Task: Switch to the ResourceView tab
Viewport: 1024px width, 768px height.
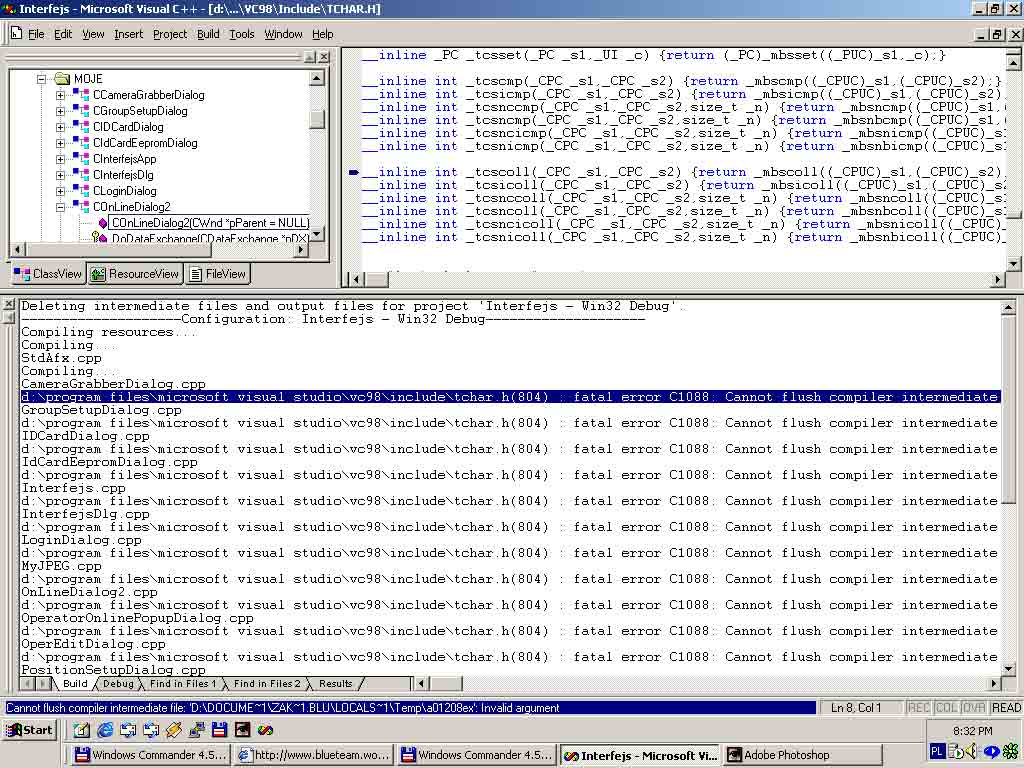Action: (135, 274)
